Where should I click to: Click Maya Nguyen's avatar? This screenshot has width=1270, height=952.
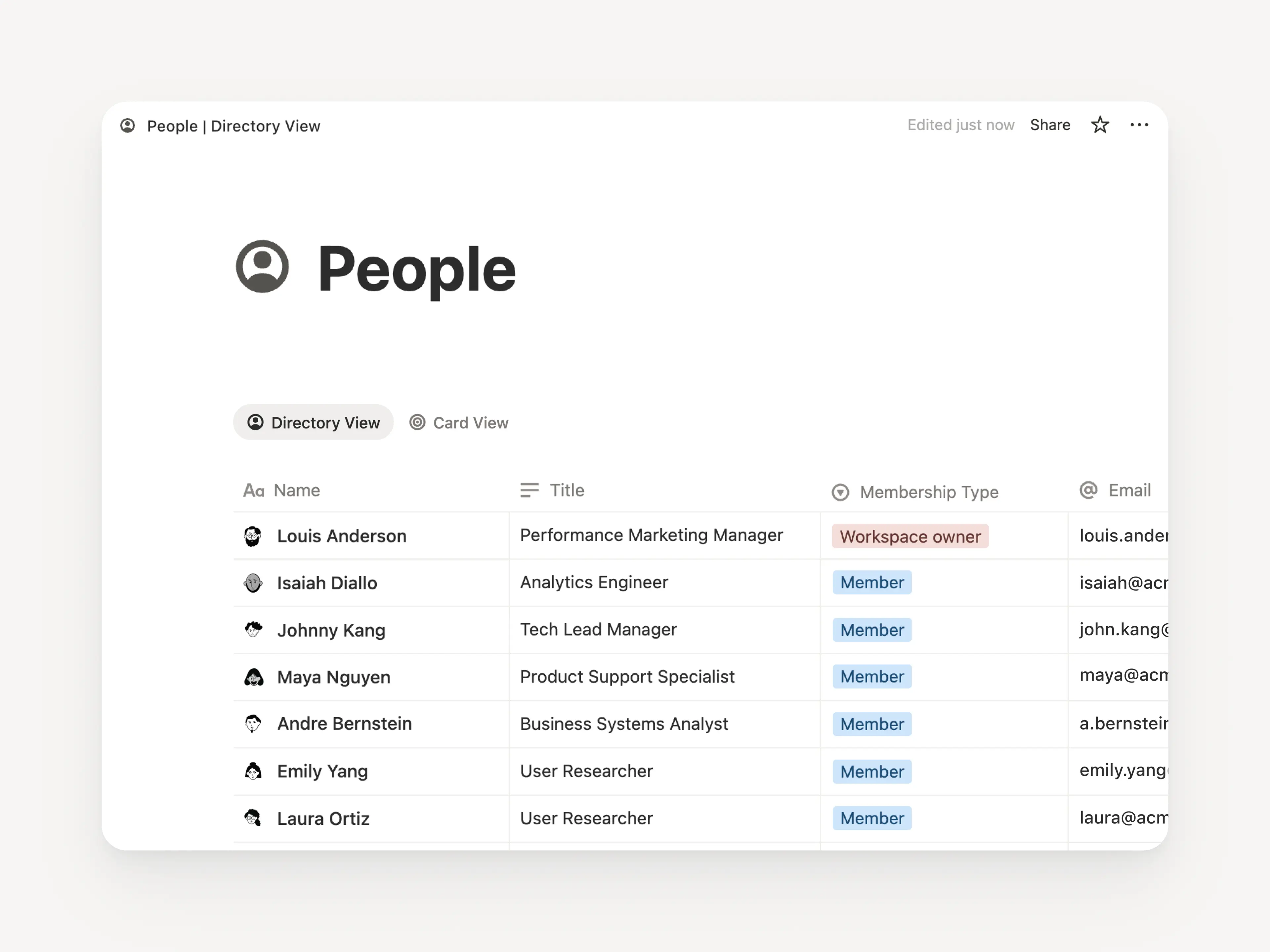(x=253, y=677)
